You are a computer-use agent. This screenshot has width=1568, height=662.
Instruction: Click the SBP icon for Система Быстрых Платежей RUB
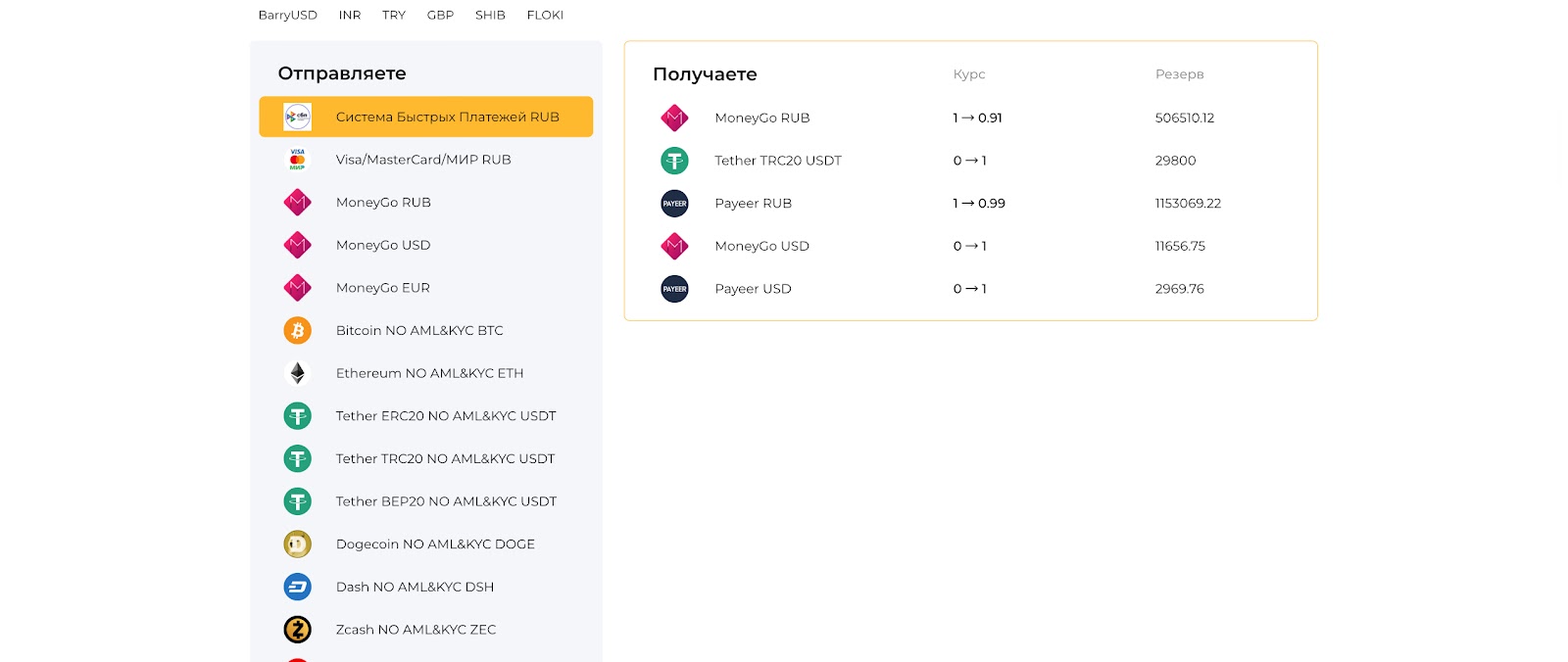coord(297,117)
